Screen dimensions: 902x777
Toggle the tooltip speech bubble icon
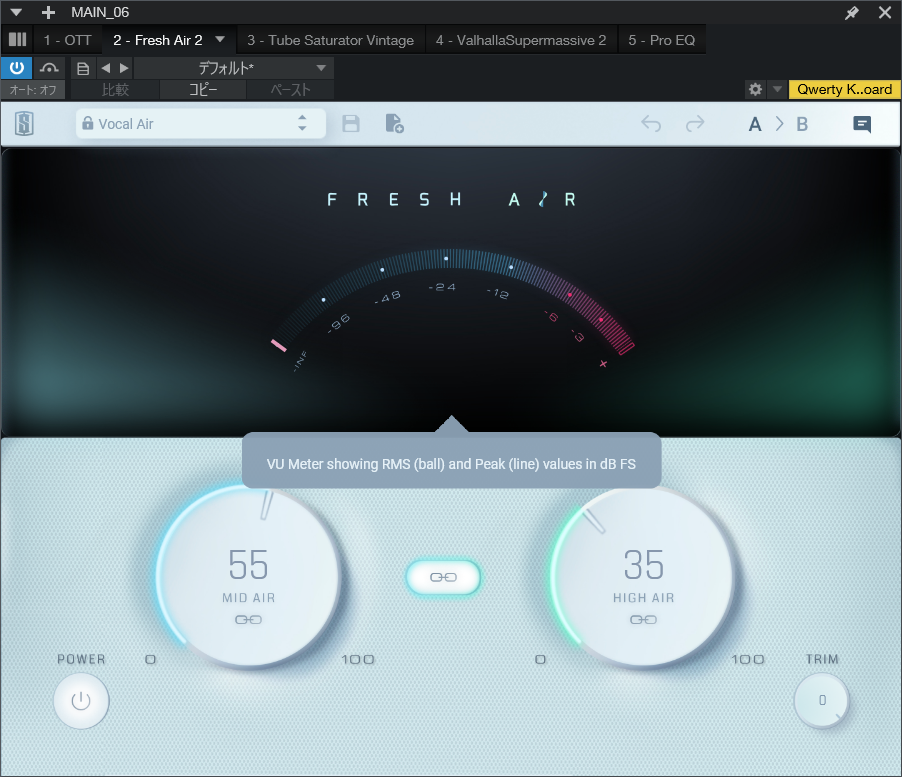click(x=862, y=124)
